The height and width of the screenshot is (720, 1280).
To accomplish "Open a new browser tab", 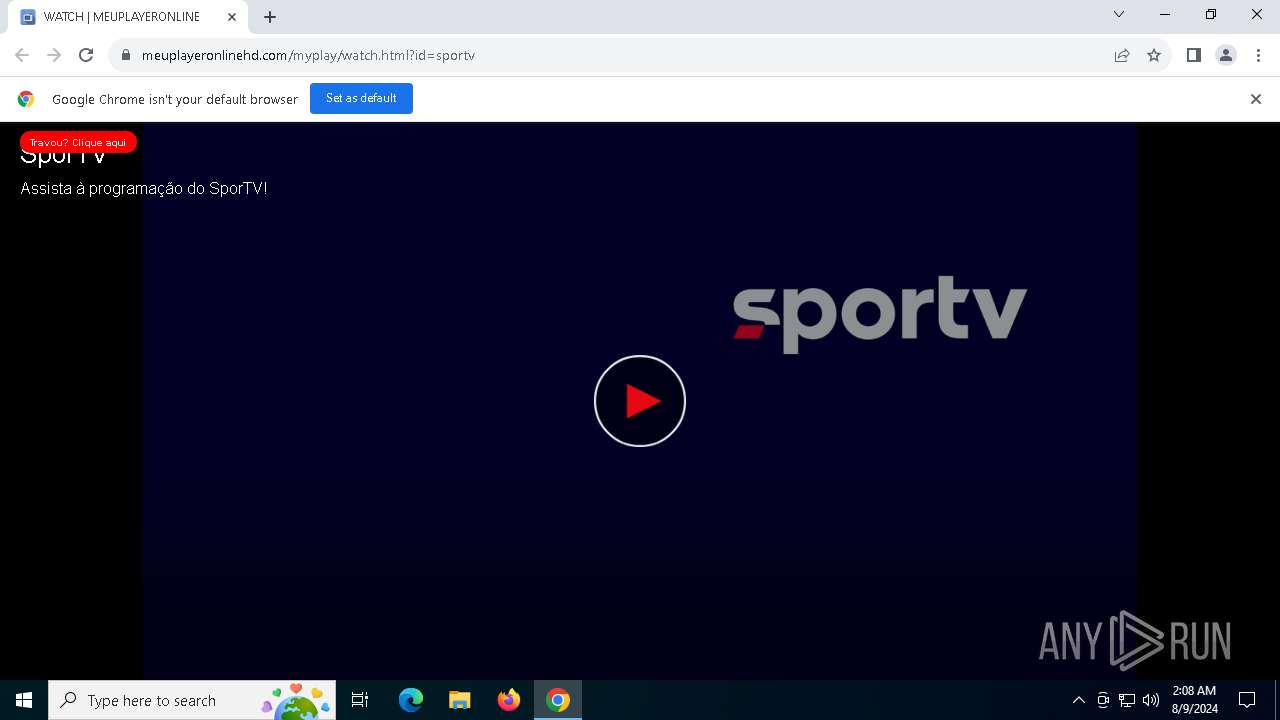I will point(270,17).
